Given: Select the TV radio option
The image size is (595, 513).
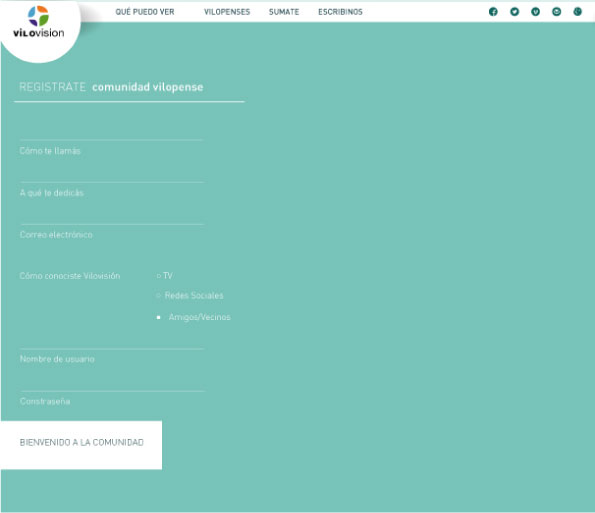Looking at the screenshot, I should coord(159,276).
